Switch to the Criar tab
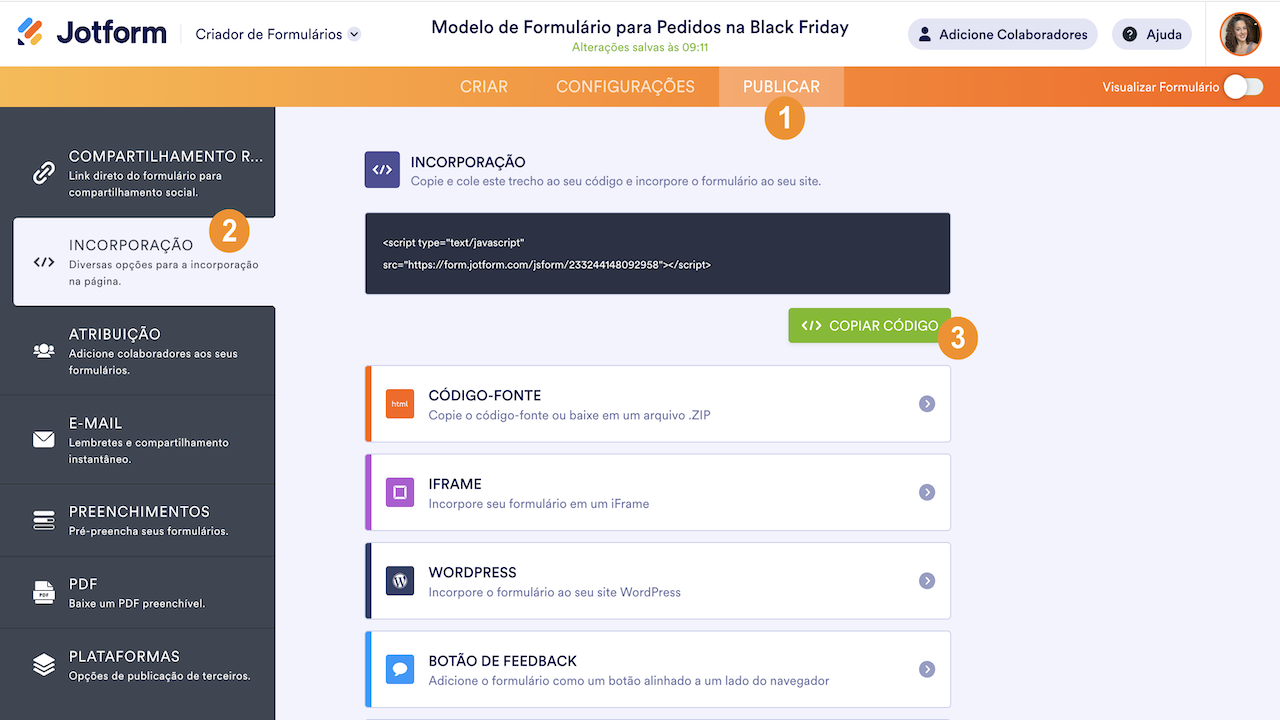This screenshot has height=720, width=1280. (484, 87)
